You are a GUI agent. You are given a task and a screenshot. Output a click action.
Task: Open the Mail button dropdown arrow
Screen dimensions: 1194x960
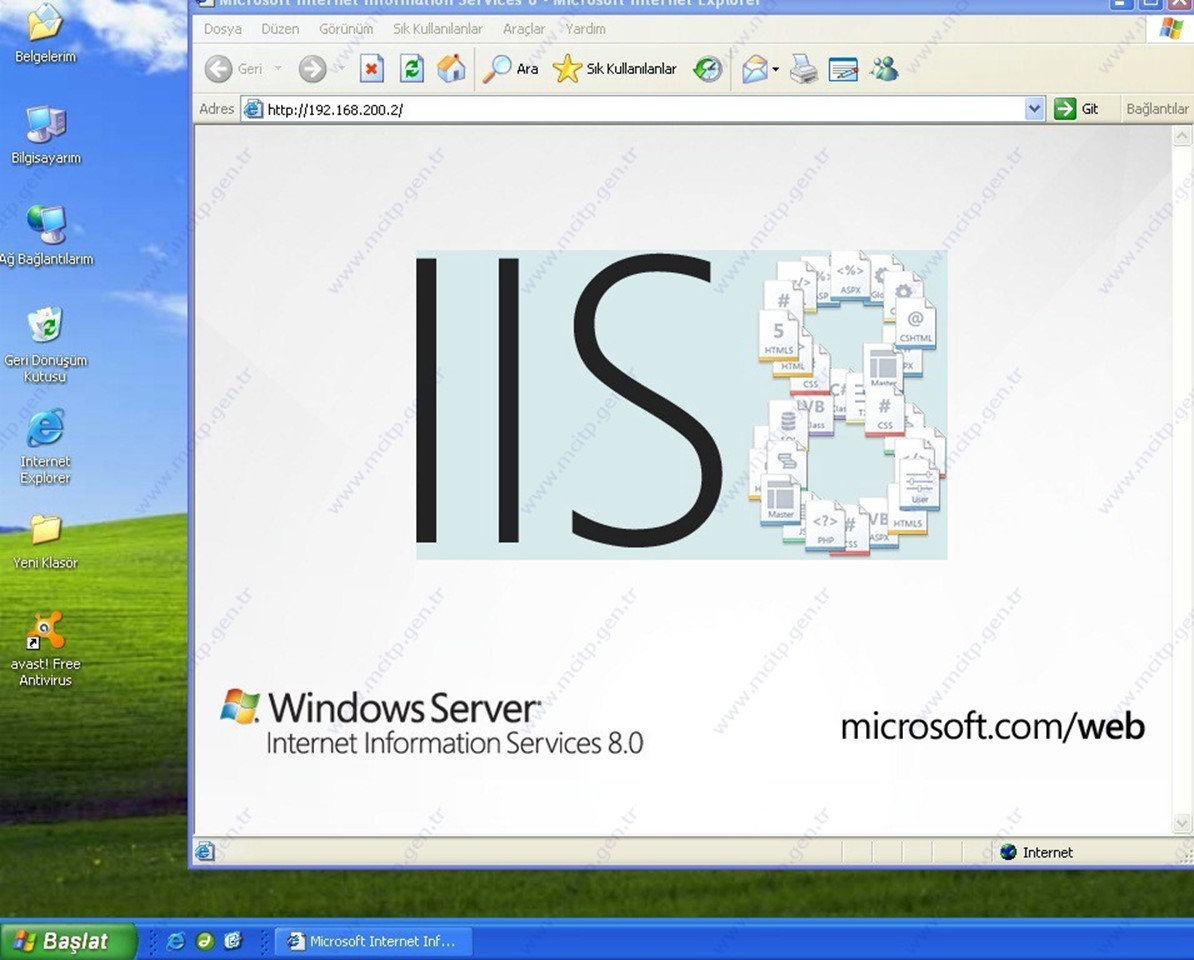[775, 69]
